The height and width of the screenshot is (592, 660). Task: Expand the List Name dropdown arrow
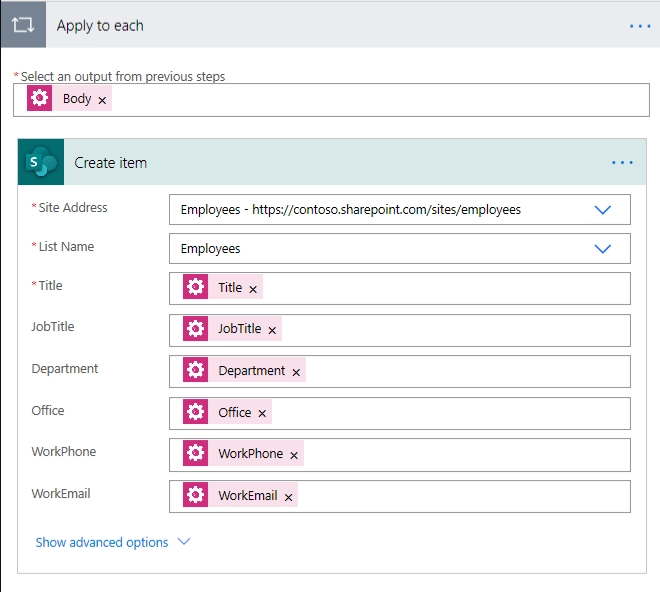[602, 249]
